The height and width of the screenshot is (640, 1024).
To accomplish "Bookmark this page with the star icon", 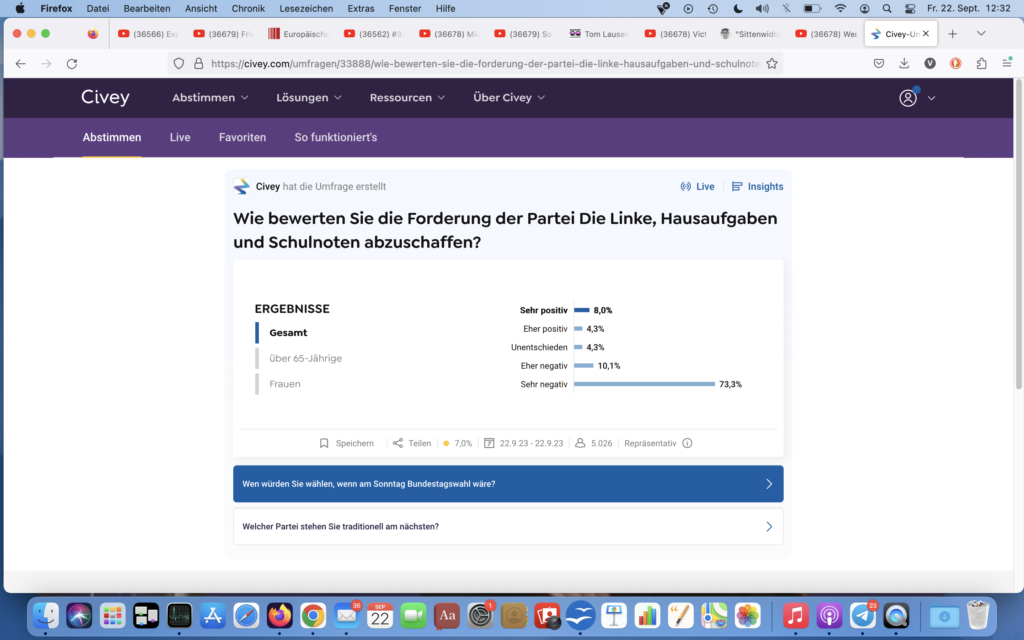I will [x=771, y=63].
